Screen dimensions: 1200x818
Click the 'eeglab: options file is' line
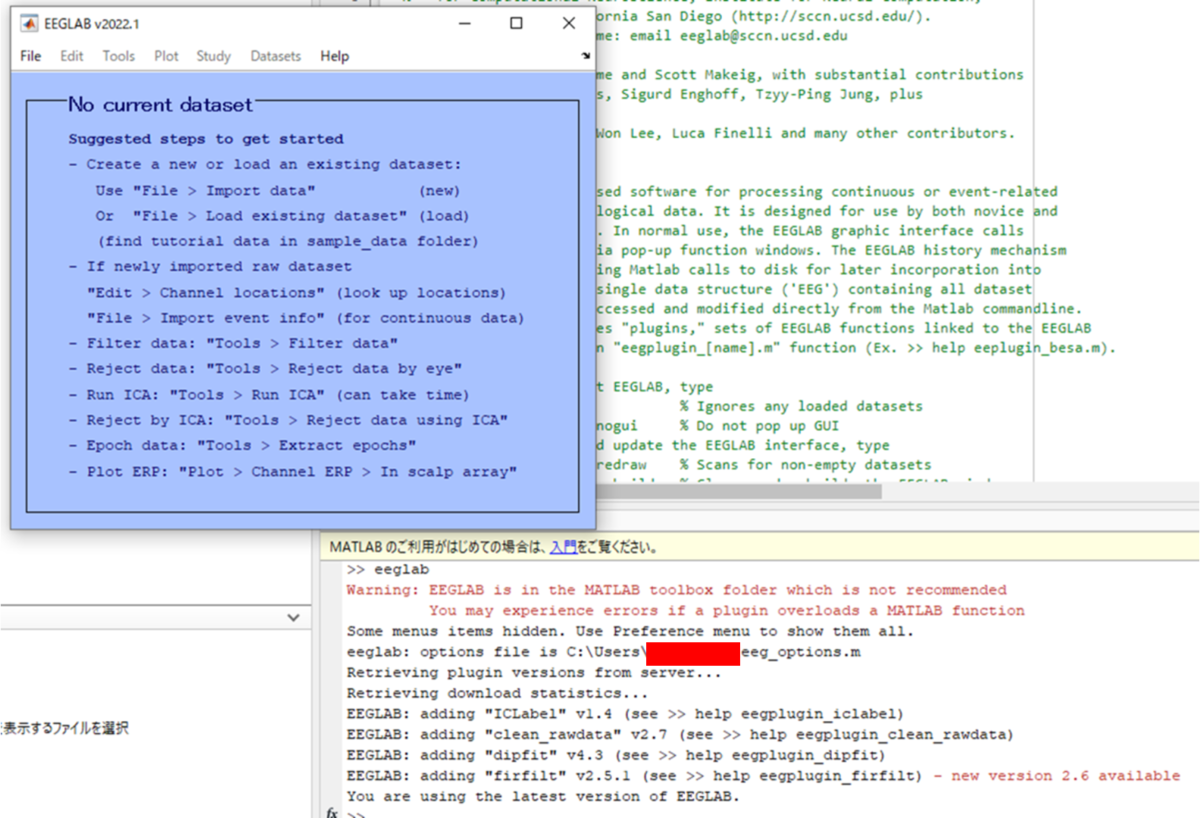(604, 652)
